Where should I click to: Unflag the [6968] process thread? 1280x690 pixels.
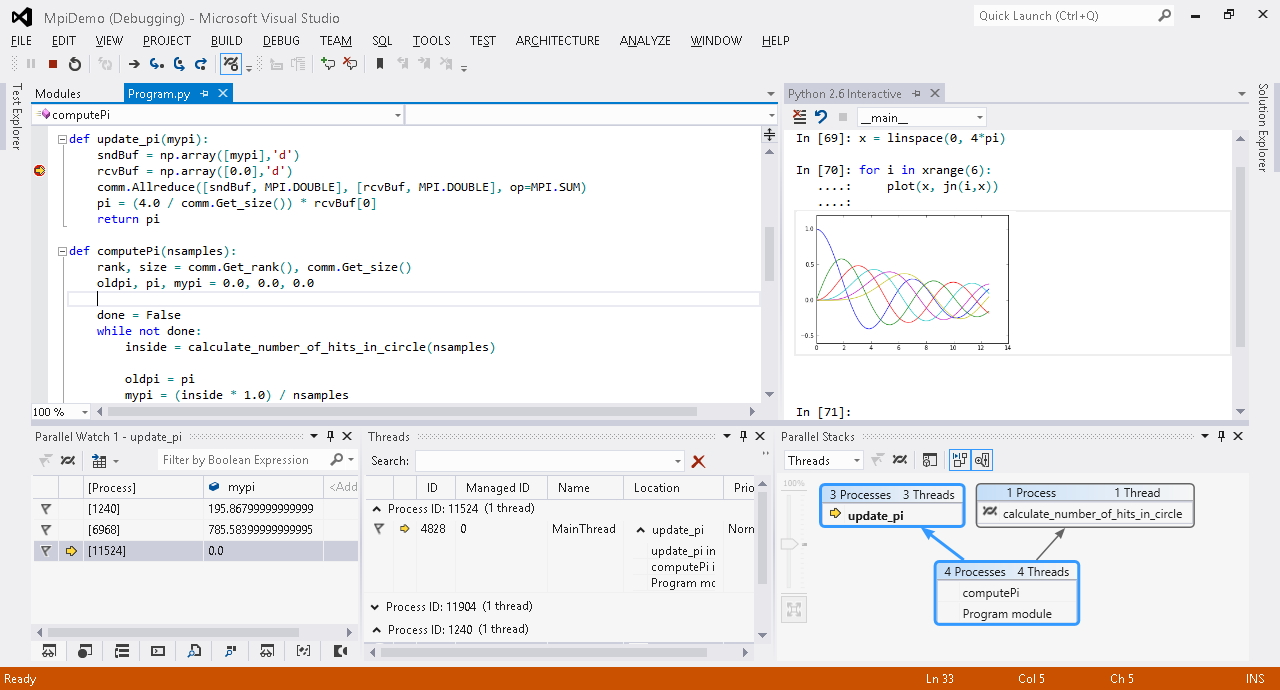click(44, 530)
